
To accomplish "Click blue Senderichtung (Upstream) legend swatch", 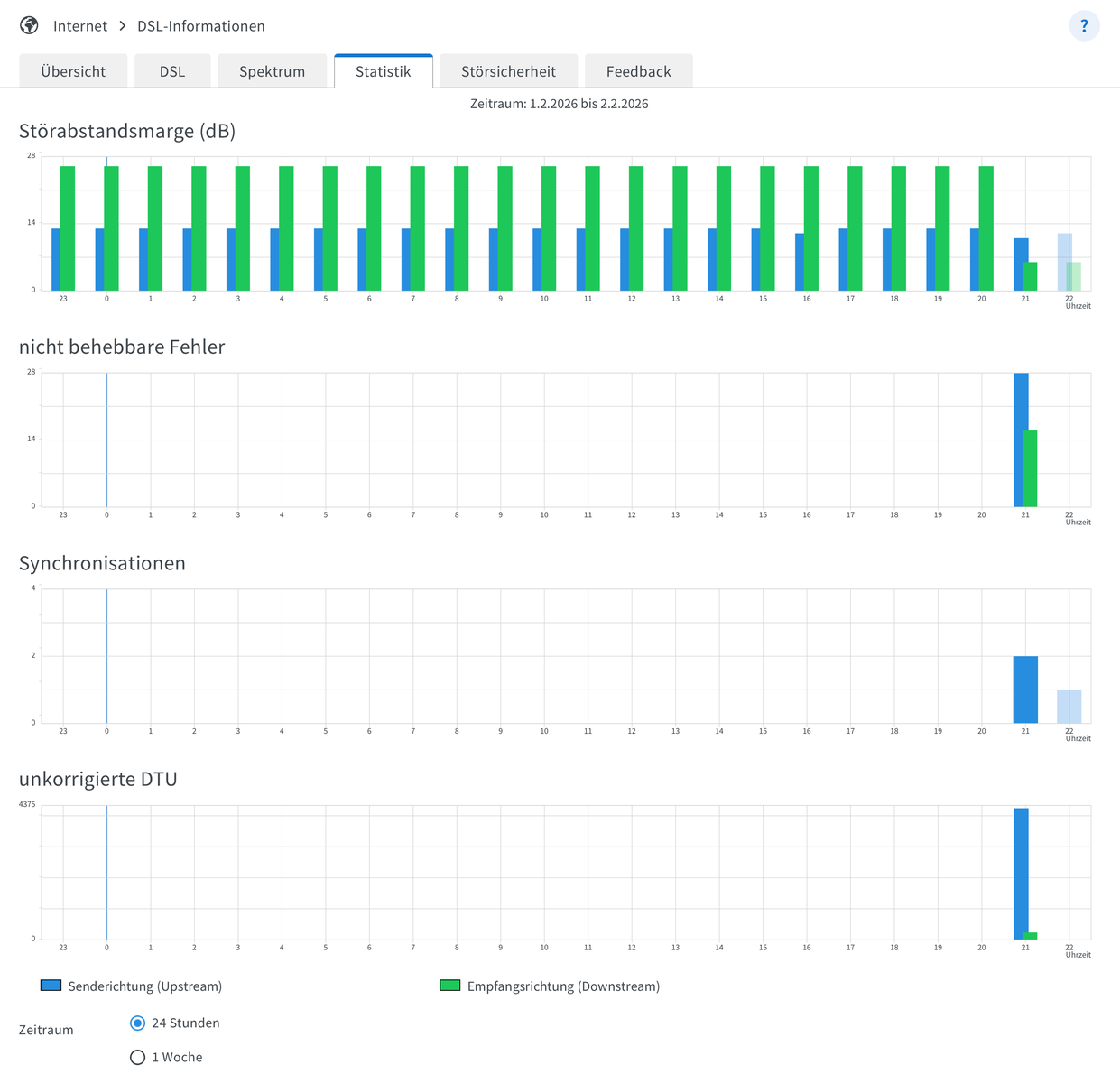I will (51, 986).
